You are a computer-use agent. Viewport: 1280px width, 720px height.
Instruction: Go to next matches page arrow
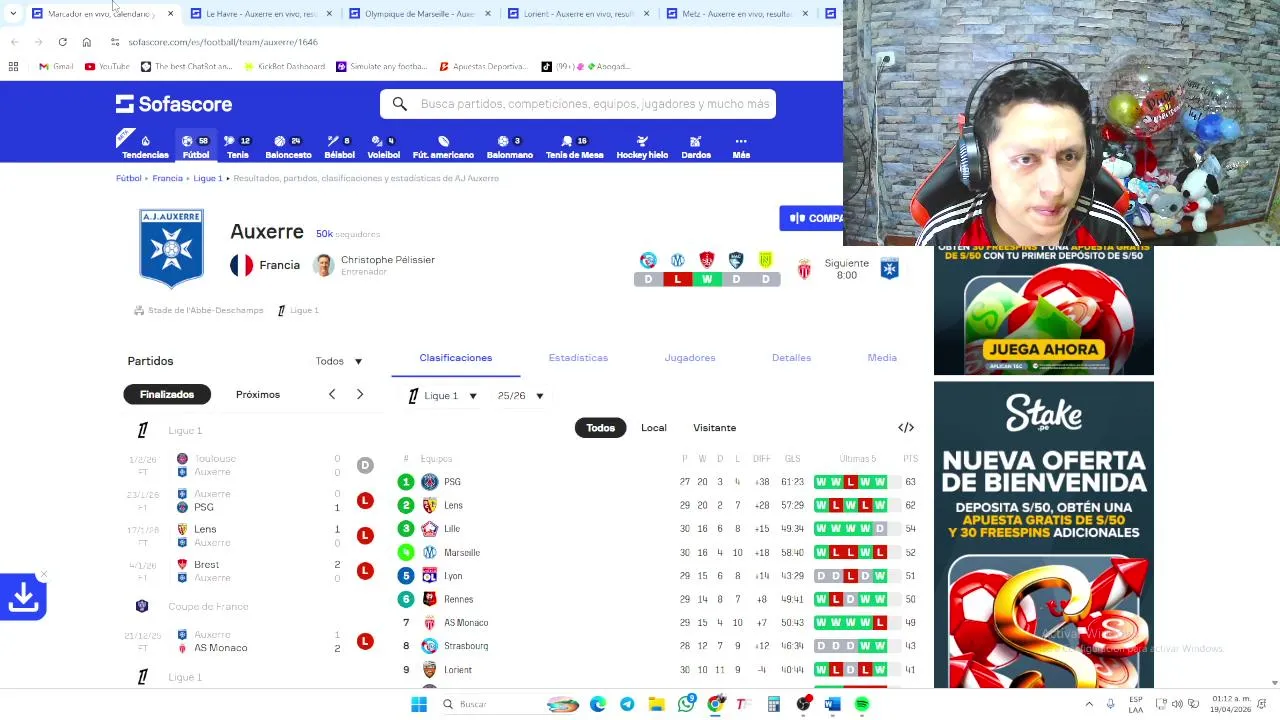point(360,394)
